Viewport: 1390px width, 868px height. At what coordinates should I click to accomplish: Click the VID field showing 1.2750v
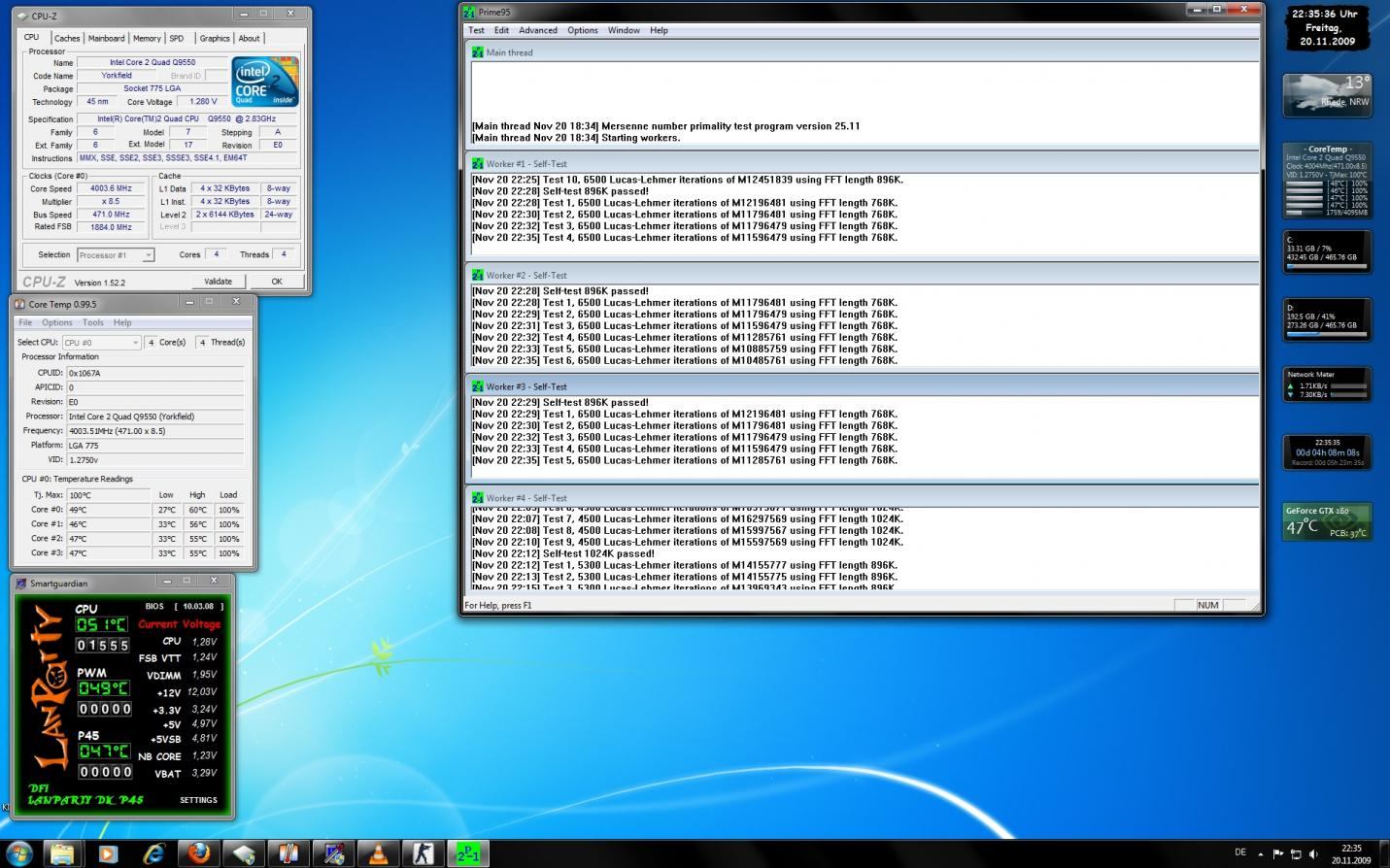click(154, 459)
